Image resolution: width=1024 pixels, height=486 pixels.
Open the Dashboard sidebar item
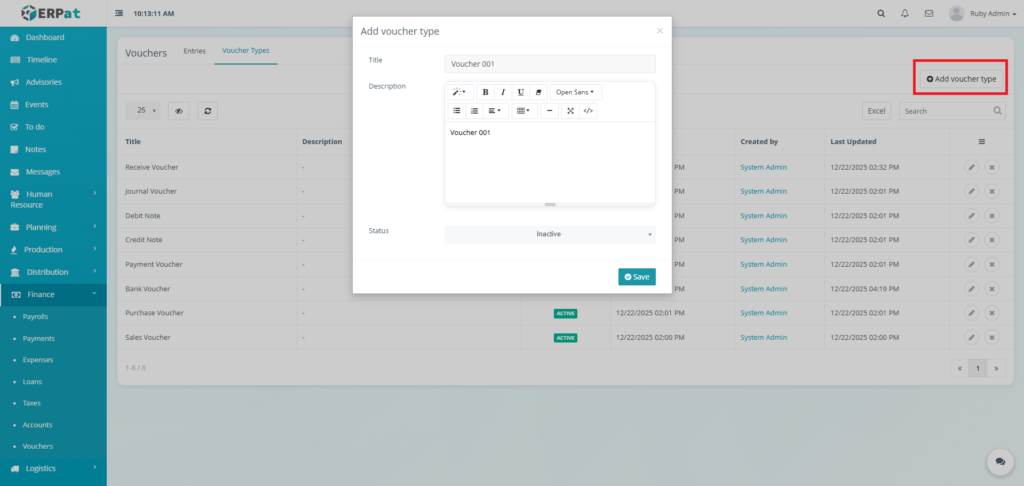(53, 37)
